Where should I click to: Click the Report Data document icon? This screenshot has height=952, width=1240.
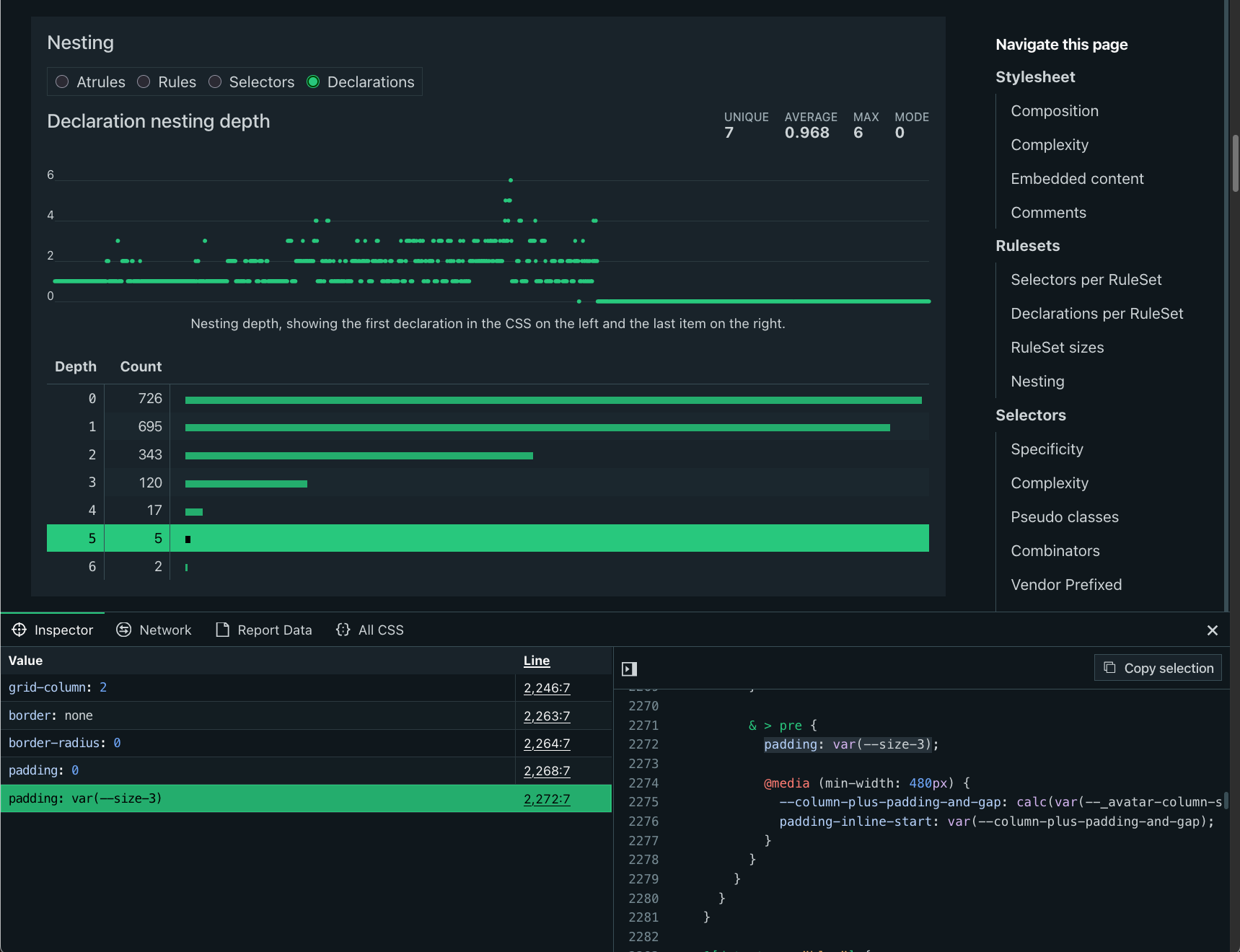click(x=222, y=630)
